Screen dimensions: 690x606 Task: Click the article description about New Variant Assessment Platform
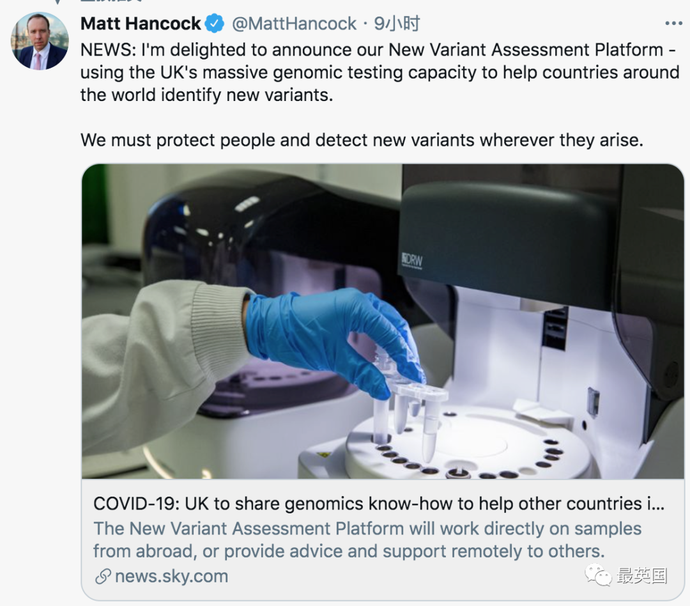[x=367, y=540]
